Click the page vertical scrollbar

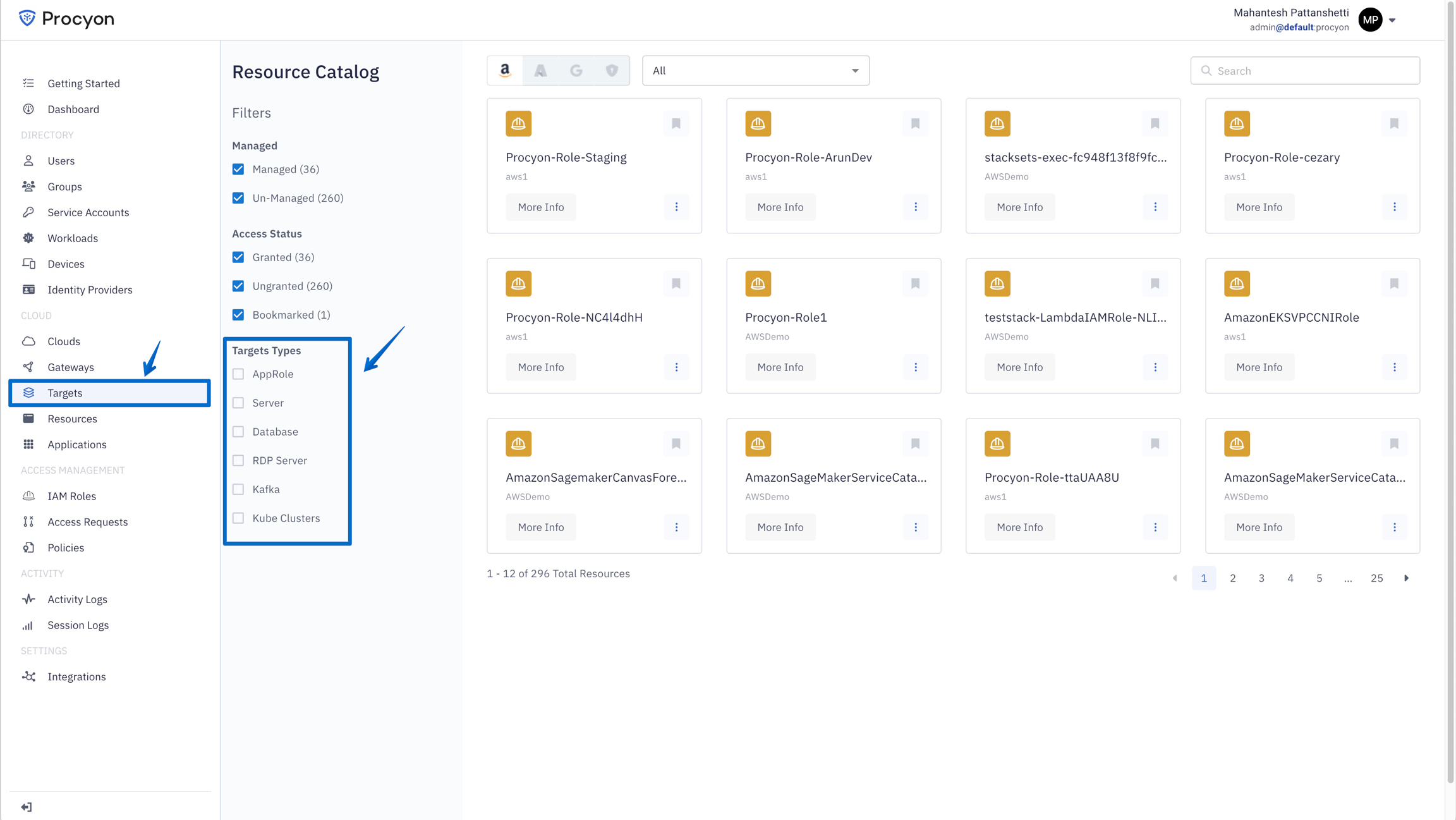pyautogui.click(x=1450, y=392)
